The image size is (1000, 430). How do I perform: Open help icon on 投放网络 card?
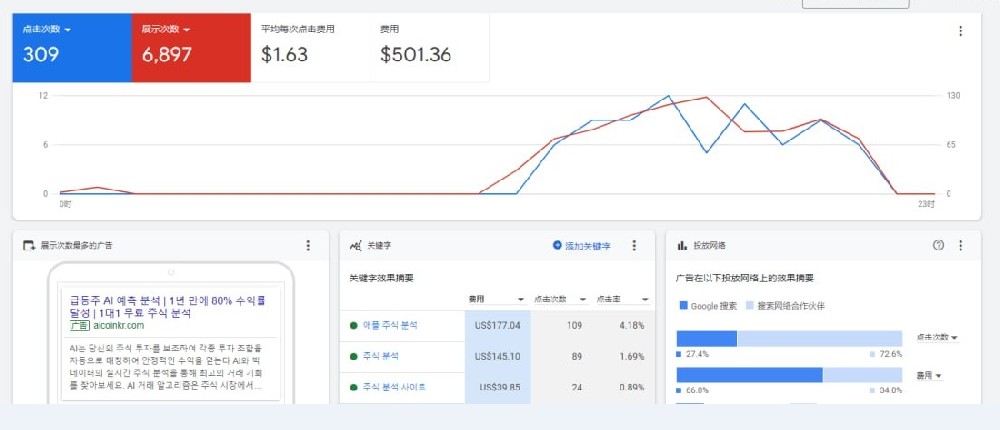tap(938, 245)
